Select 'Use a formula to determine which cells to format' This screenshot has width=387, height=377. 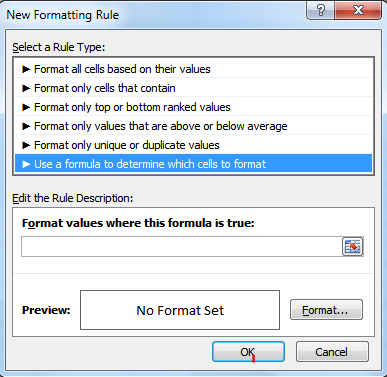tap(193, 164)
